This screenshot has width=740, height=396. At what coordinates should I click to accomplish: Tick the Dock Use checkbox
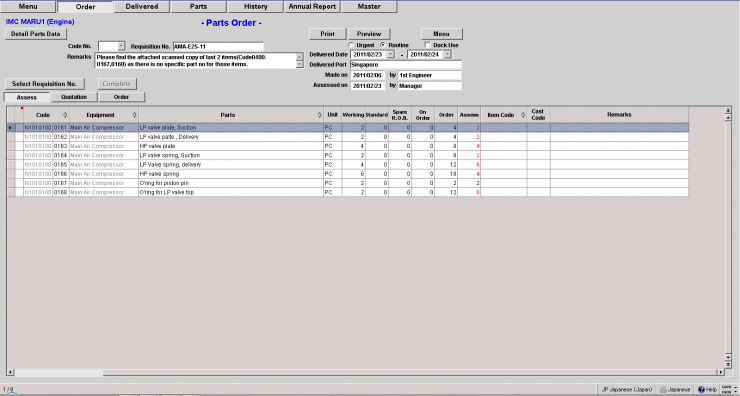point(427,45)
